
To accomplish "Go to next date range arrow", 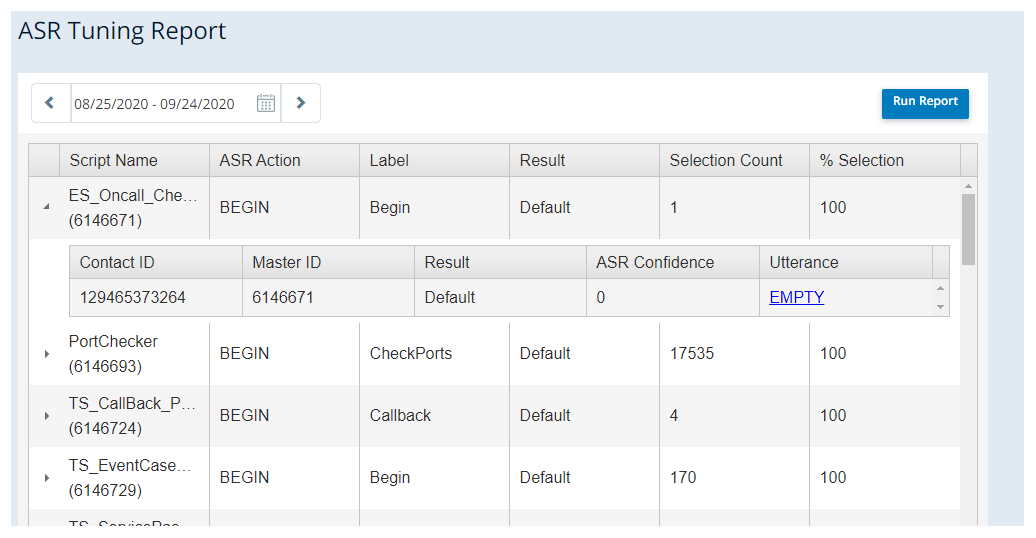I will point(301,103).
